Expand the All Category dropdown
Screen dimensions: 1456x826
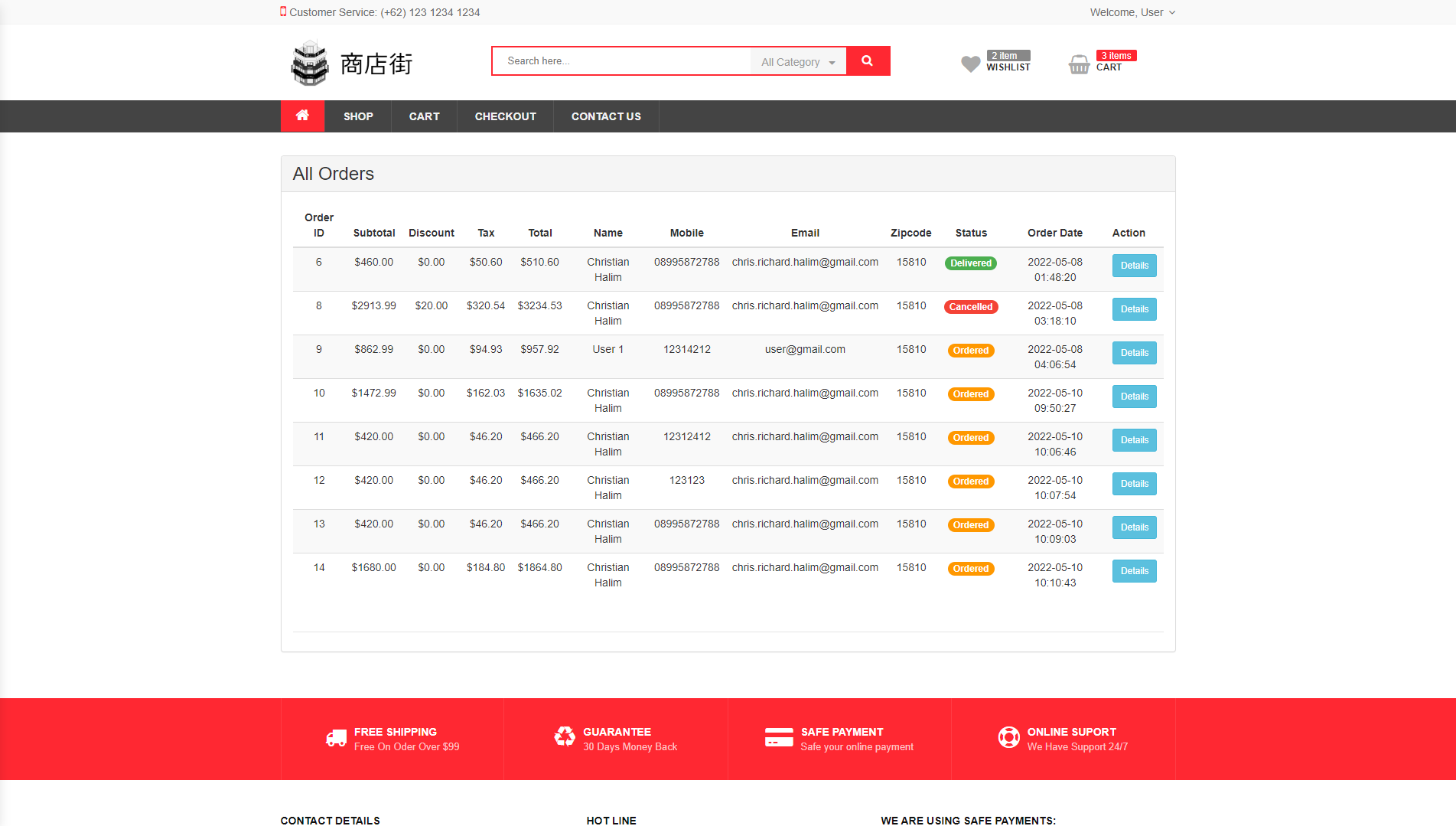coord(798,62)
